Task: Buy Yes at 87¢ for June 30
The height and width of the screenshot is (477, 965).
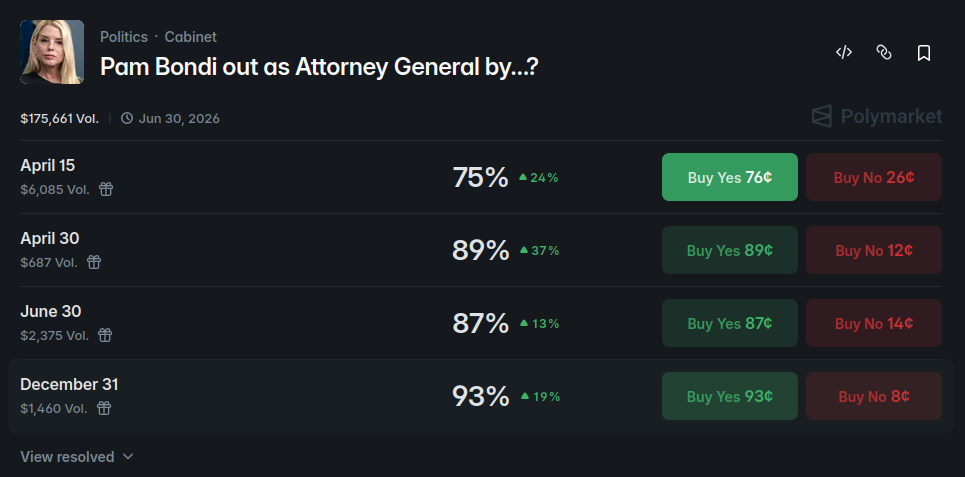Action: click(x=729, y=323)
